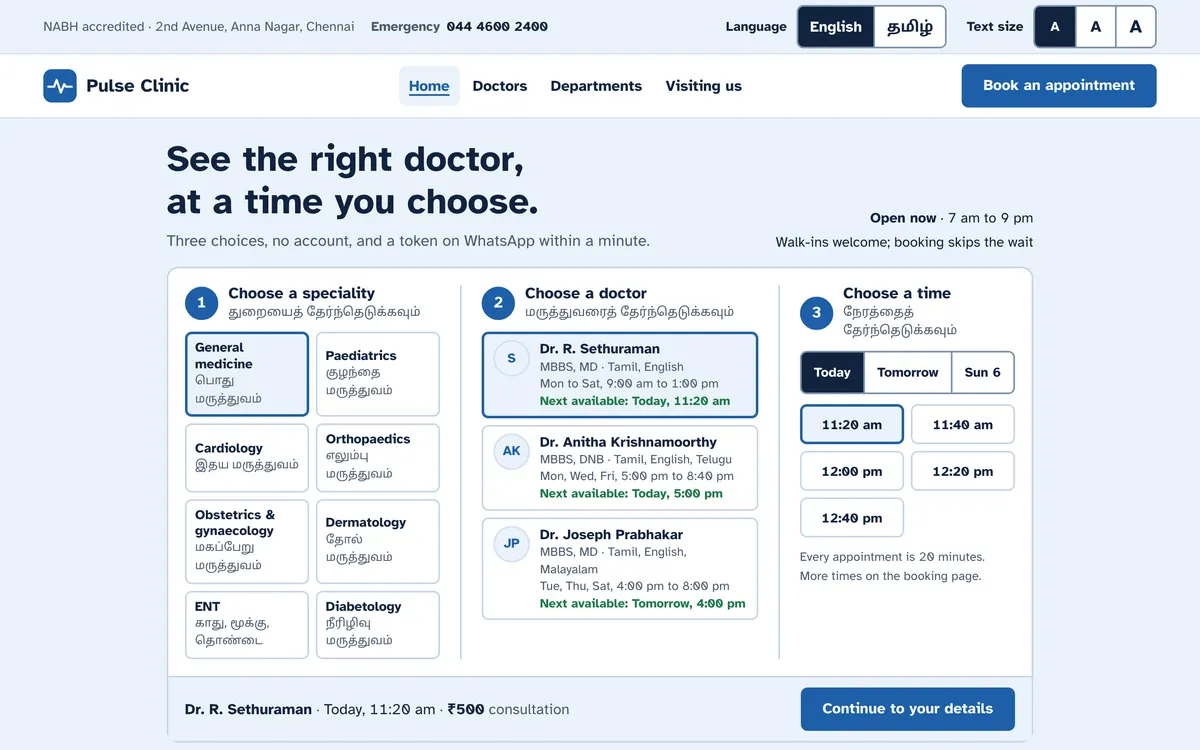Screen dimensions: 1200x750
Task: Switch language to English
Action: 836,27
